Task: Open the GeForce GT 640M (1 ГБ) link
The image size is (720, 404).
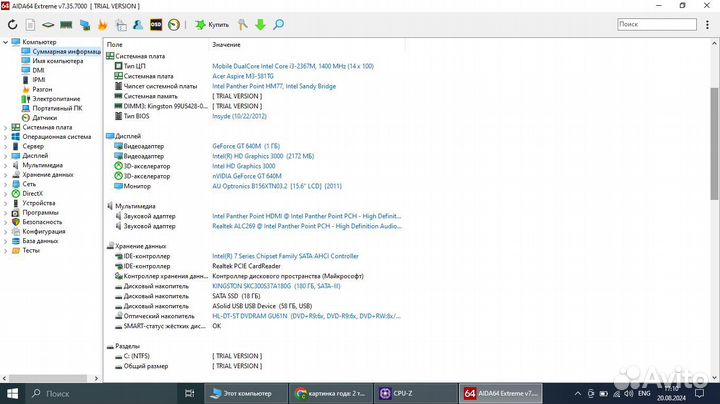Action: (x=246, y=146)
